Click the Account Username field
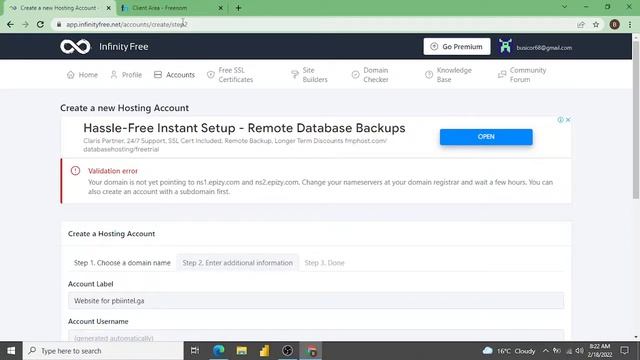Screen dimensions: 640x360 pyautogui.click(x=316, y=336)
